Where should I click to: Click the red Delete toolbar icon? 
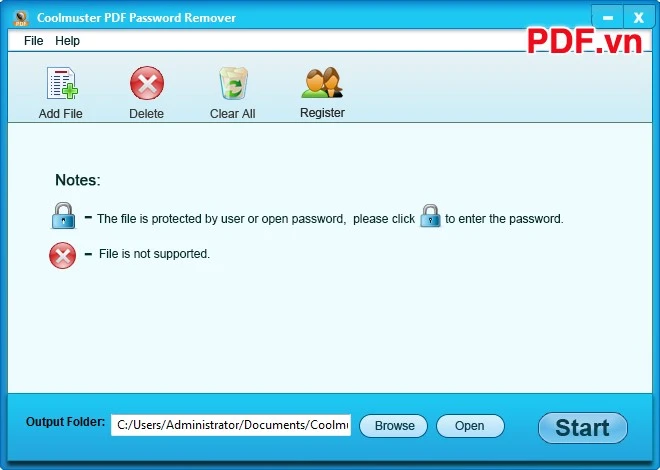[146, 83]
